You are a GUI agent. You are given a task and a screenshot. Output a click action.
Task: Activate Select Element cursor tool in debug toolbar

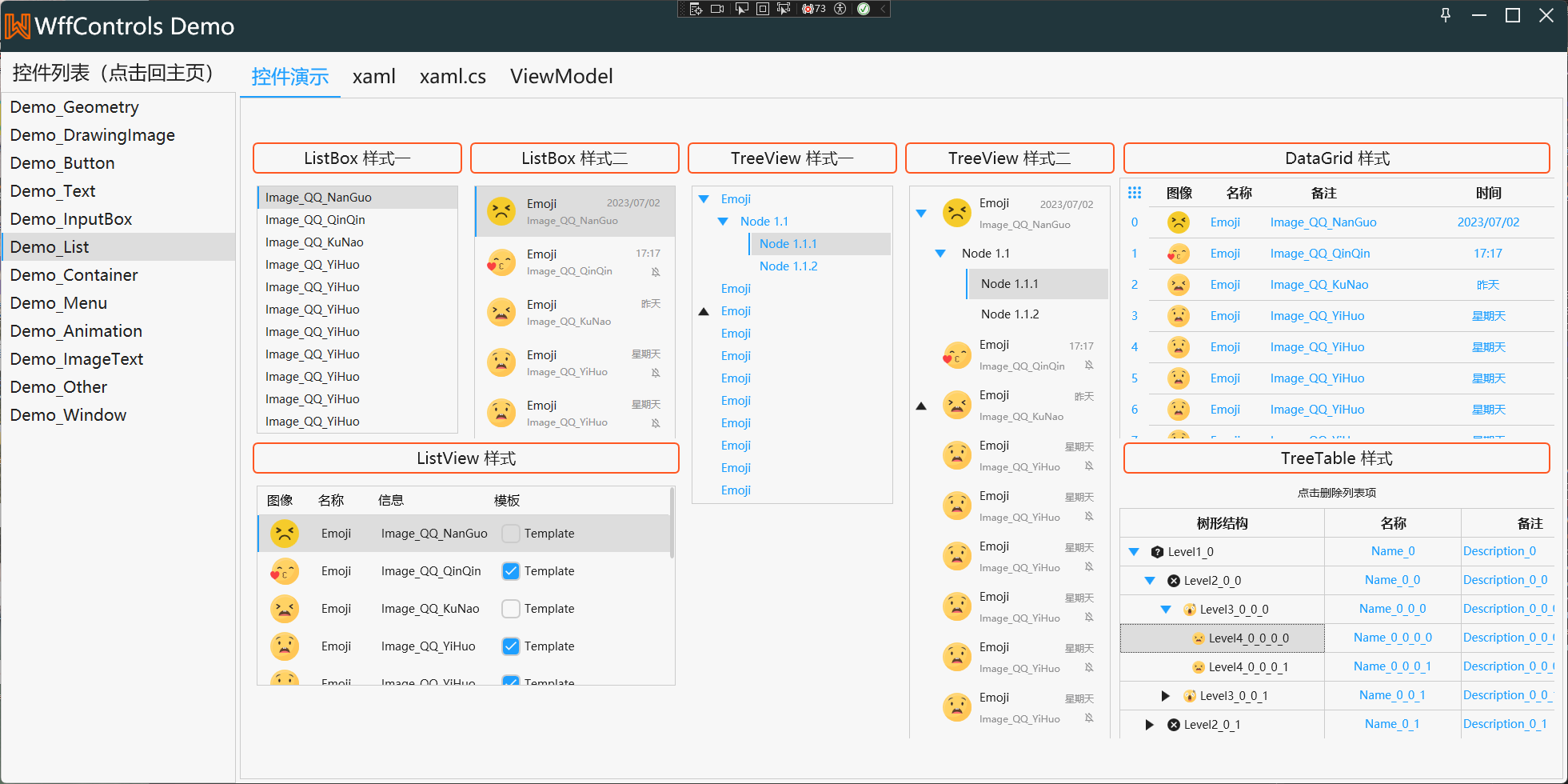click(x=742, y=9)
